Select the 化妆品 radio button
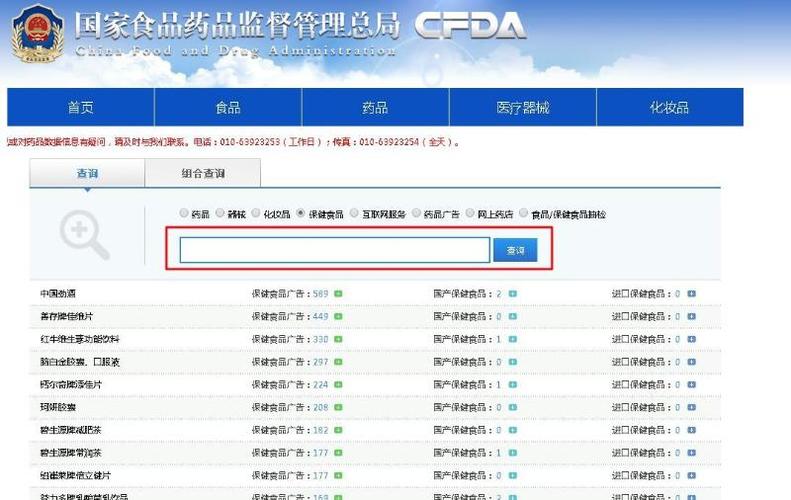791x500 pixels. click(256, 213)
